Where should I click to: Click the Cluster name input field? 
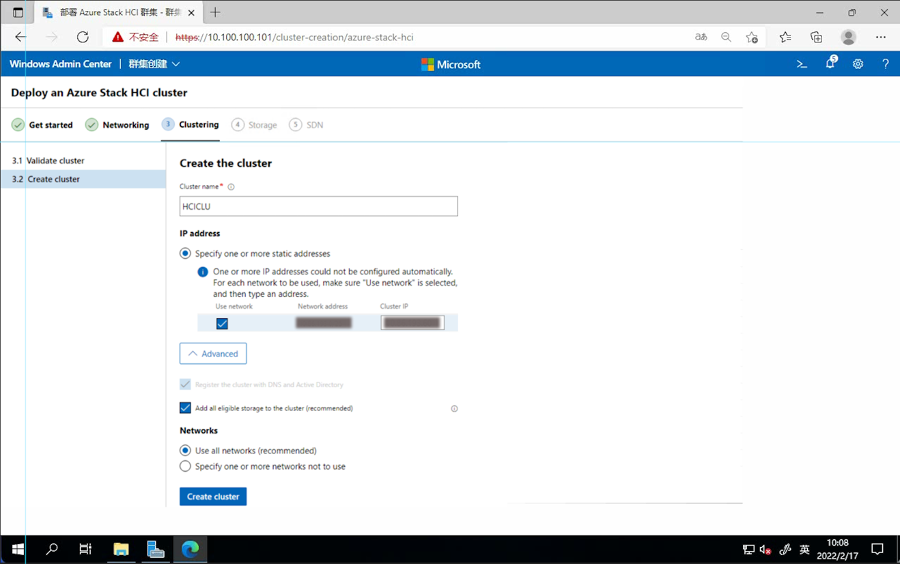click(319, 207)
